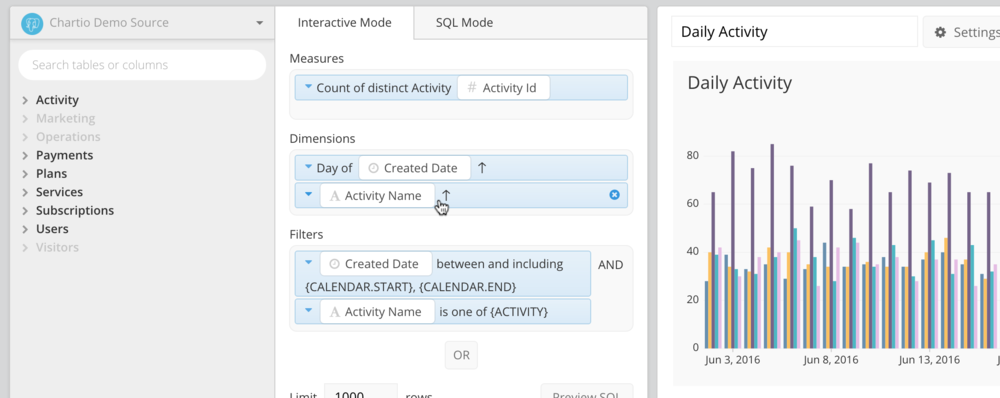Image resolution: width=1000 pixels, height=398 pixels.
Task: Toggle sort arrow next to Created Date dimension
Action: pyautogui.click(x=482, y=168)
